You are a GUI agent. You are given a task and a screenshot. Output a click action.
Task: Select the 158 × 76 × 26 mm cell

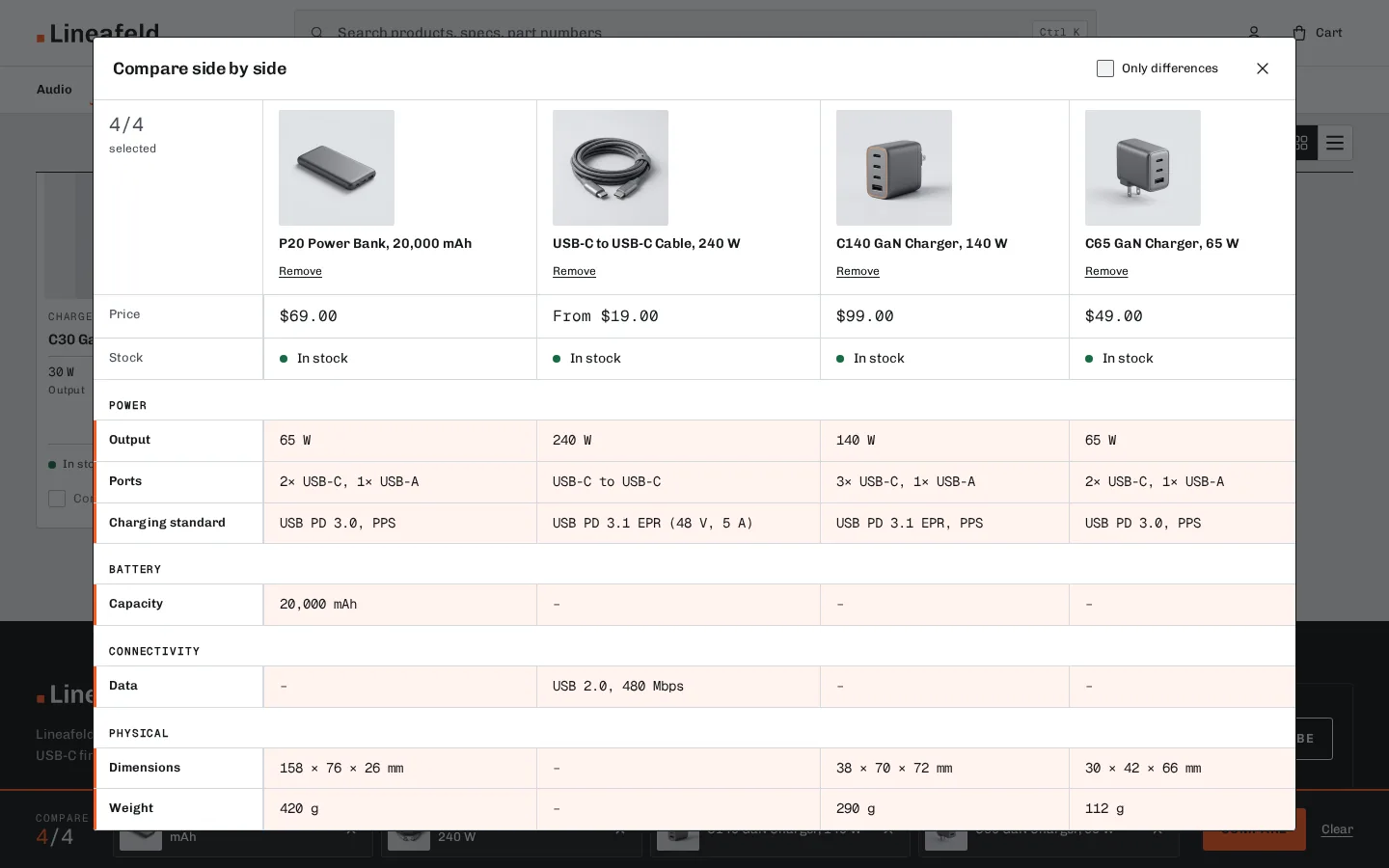click(400, 769)
